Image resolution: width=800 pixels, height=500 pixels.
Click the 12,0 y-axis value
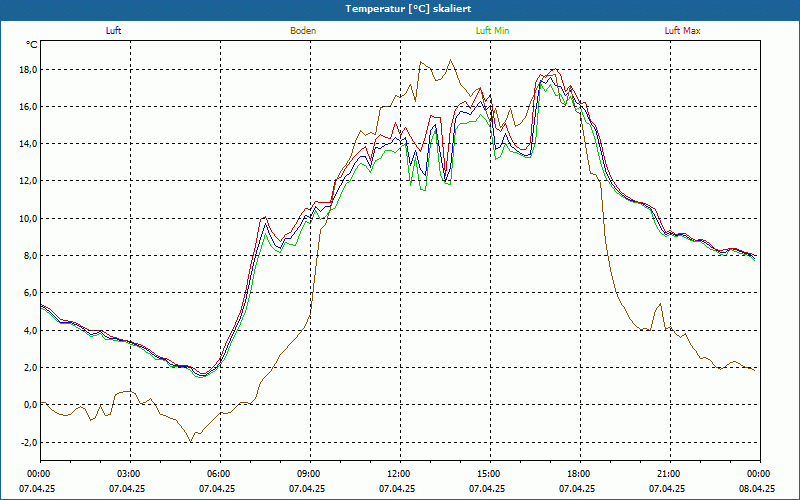pos(28,181)
